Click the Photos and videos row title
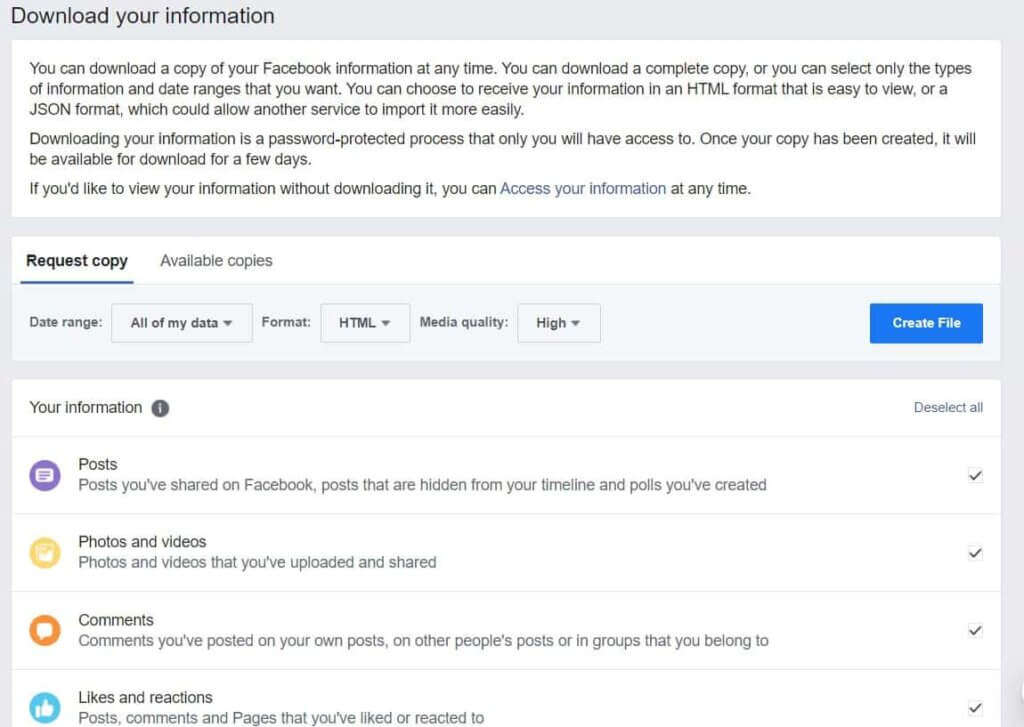 point(142,541)
